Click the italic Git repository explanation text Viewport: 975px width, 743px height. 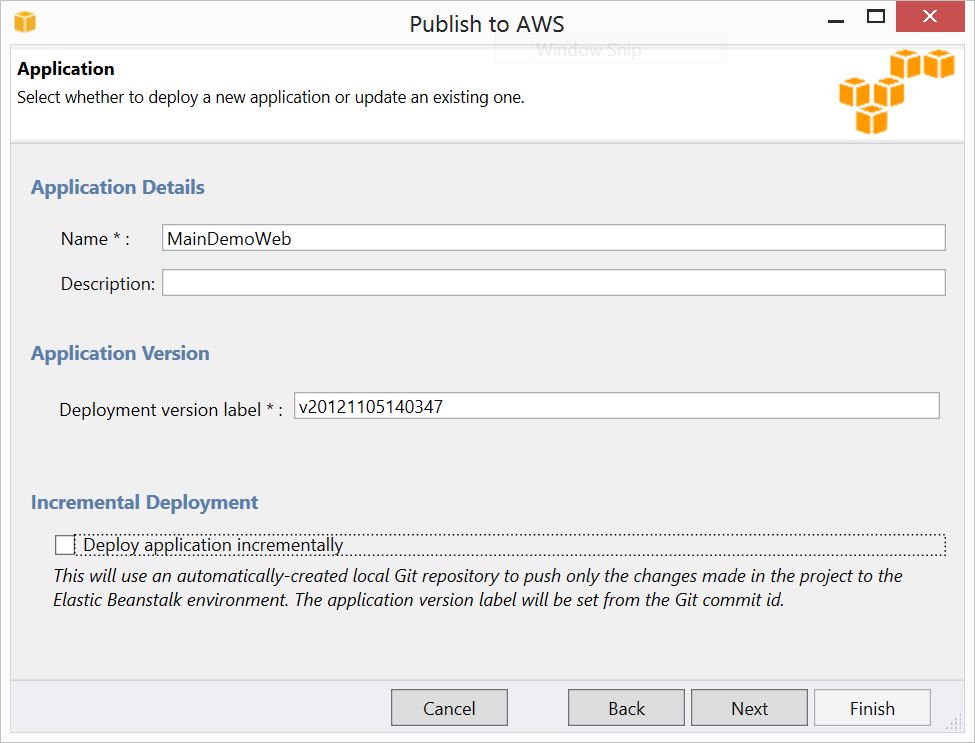click(x=478, y=588)
